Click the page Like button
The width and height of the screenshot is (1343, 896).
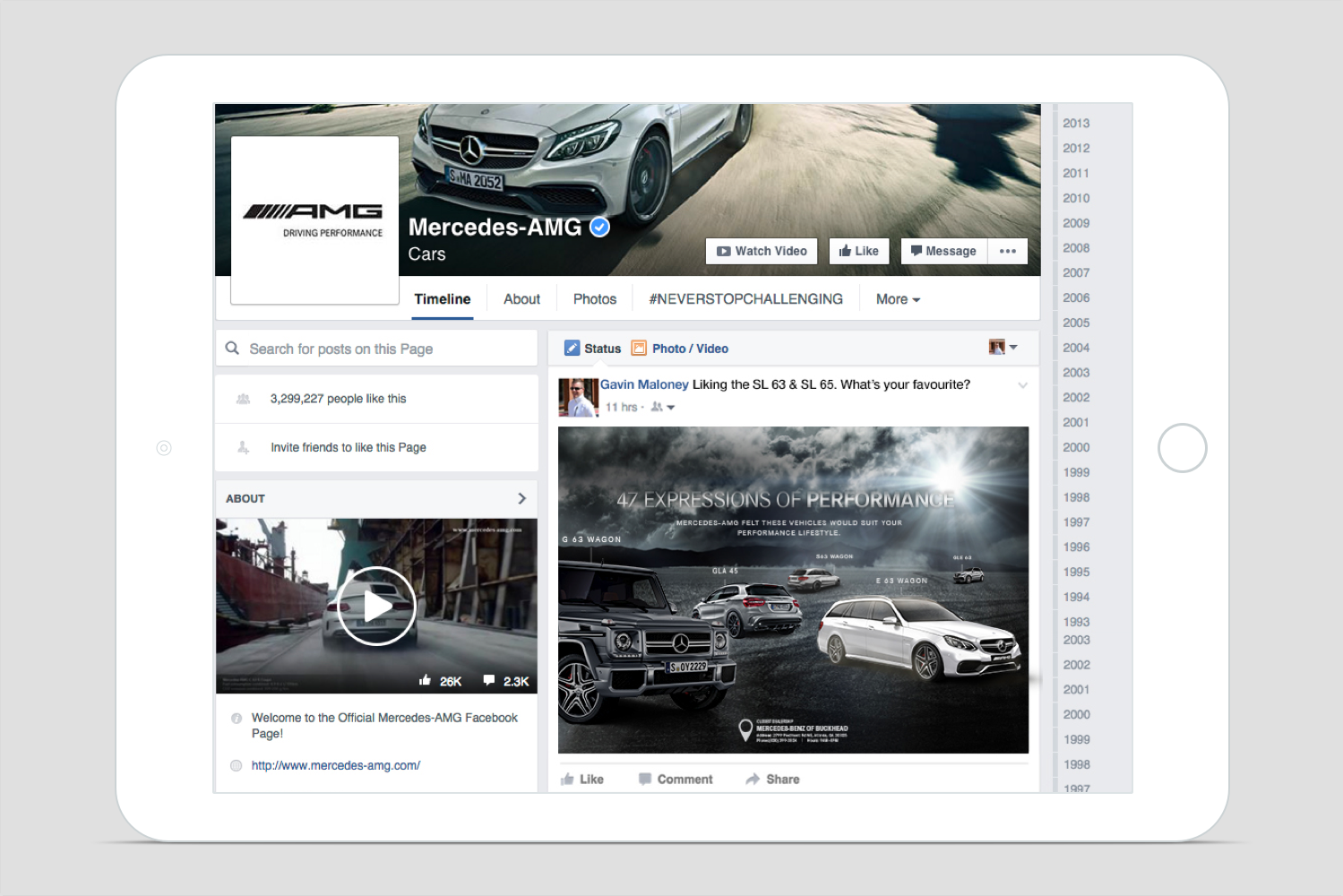(x=859, y=251)
